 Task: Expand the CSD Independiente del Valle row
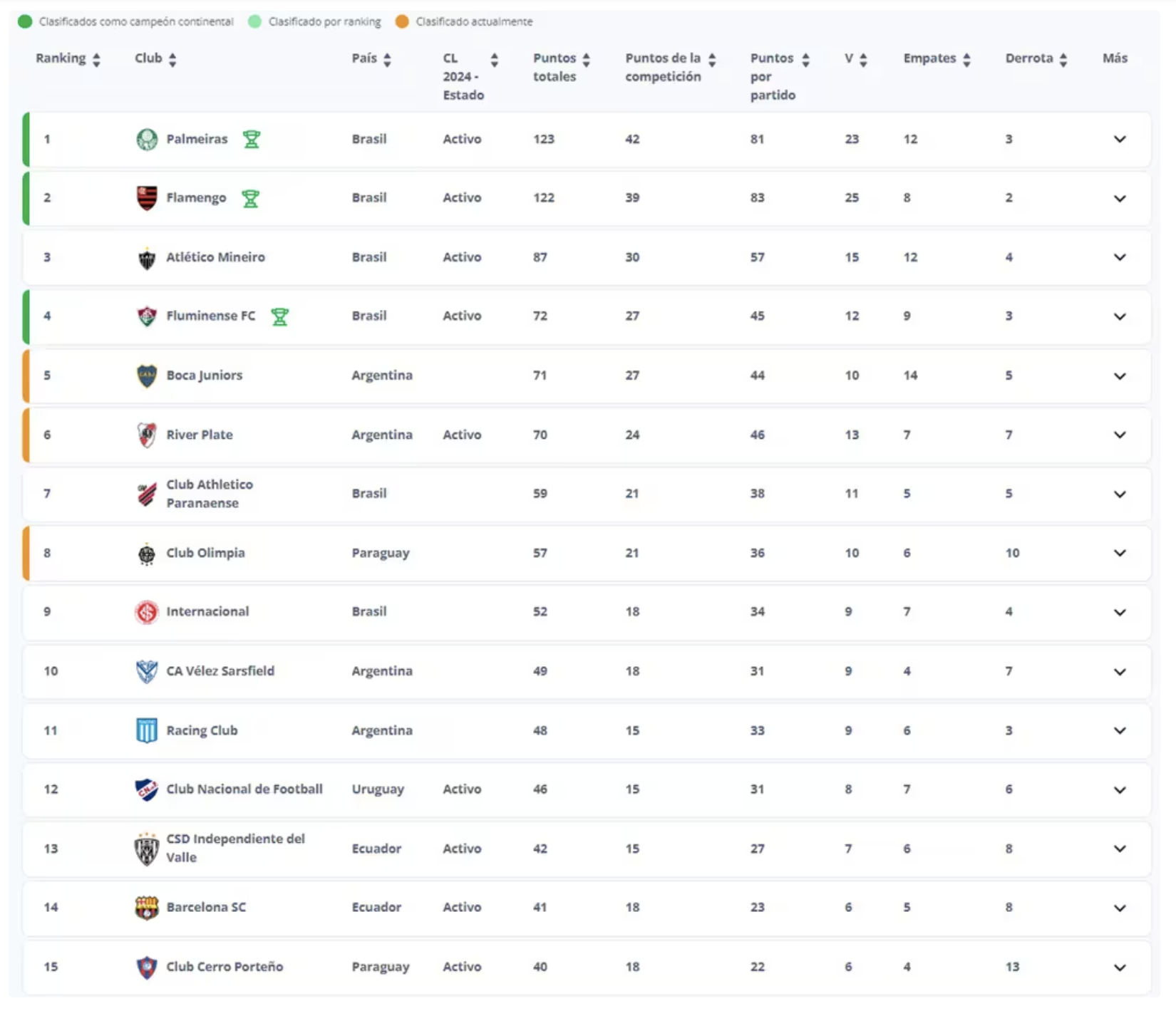(x=1120, y=849)
